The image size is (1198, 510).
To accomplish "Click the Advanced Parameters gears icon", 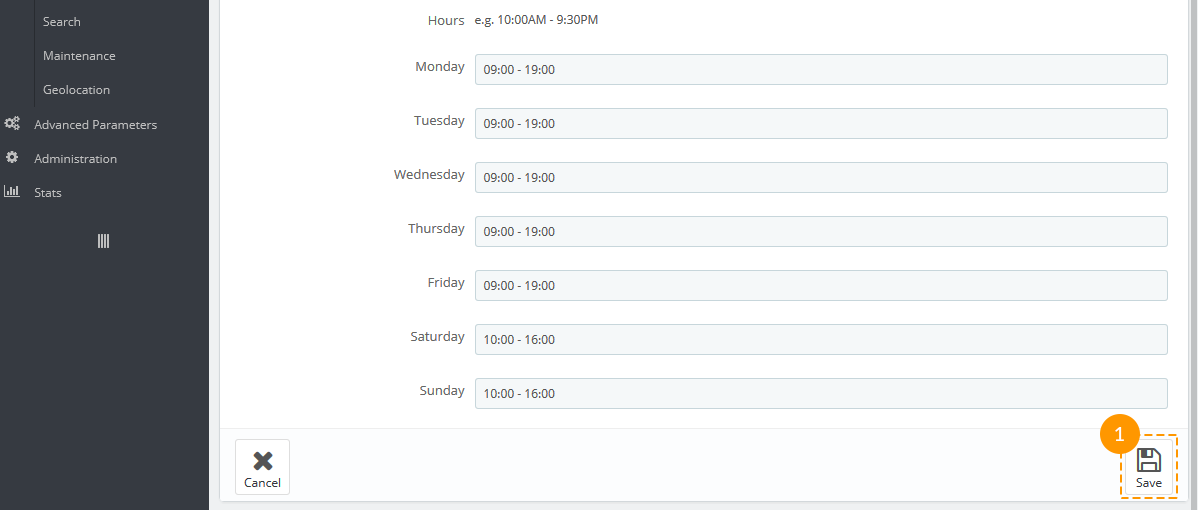I will point(12,124).
